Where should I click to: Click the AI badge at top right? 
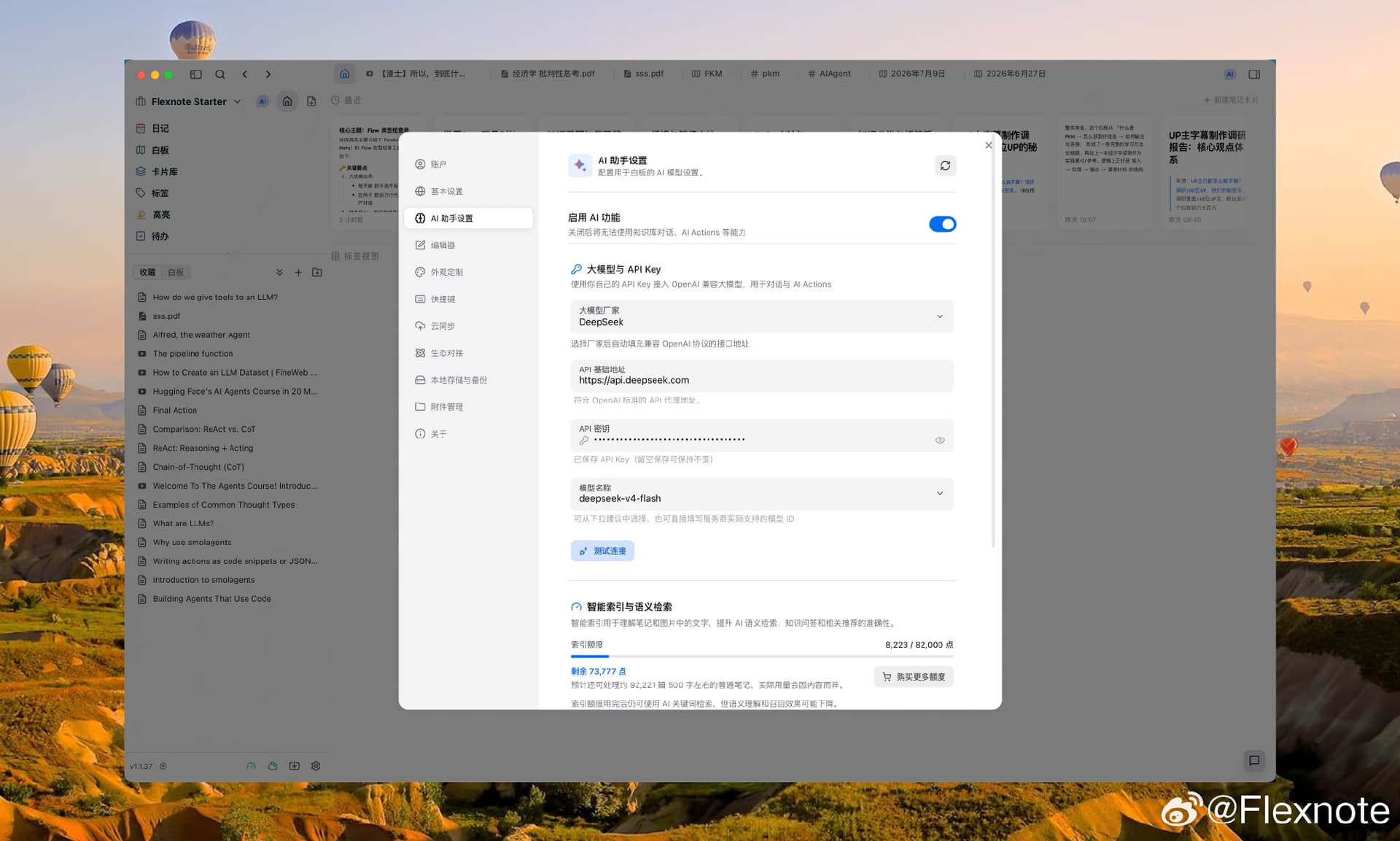click(x=1230, y=74)
